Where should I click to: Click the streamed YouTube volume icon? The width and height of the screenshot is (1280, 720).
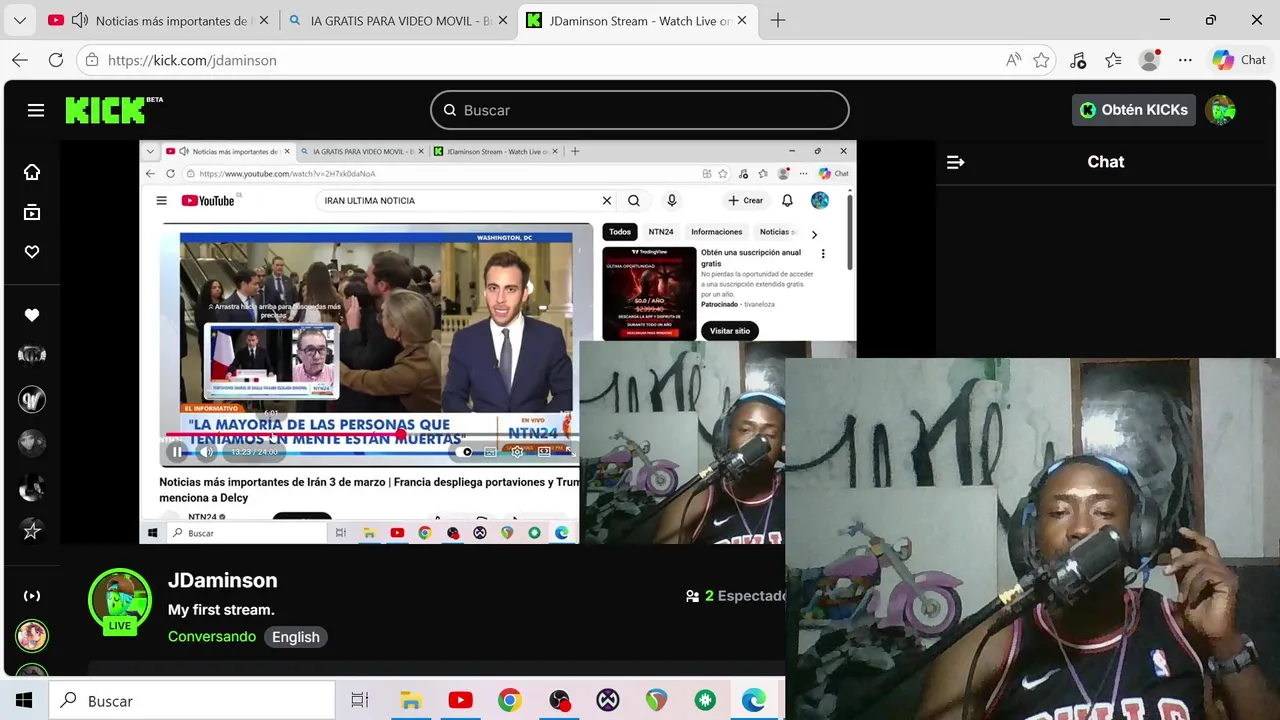[x=206, y=452]
